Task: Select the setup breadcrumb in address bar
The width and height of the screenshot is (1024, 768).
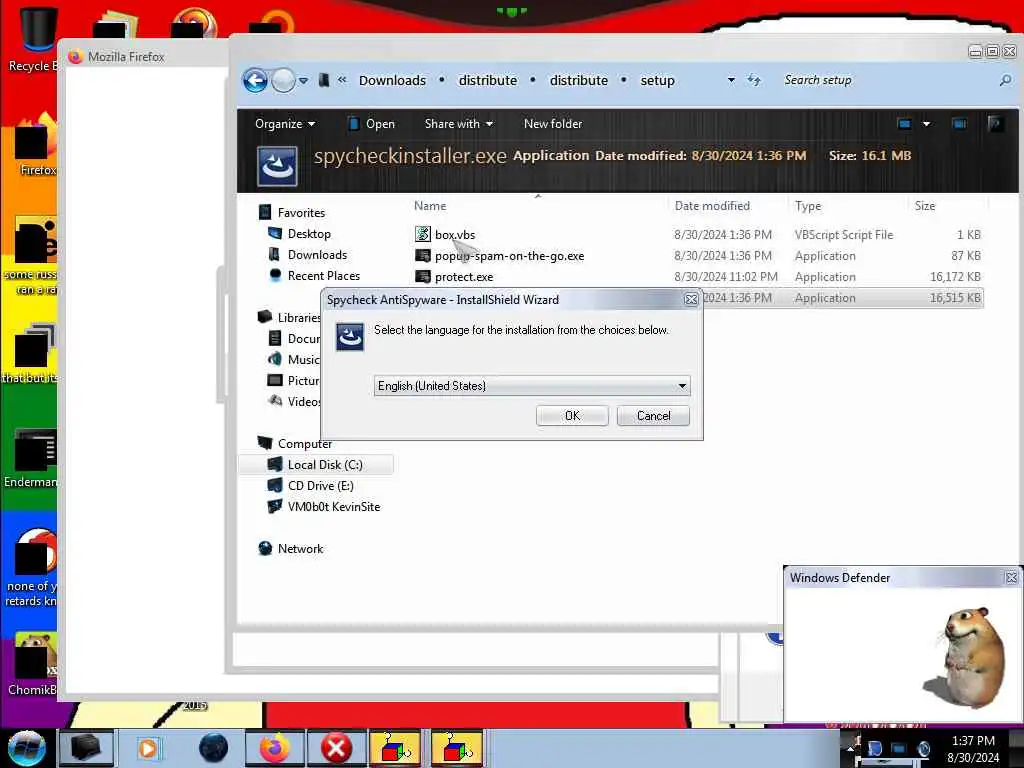Action: coord(657,80)
